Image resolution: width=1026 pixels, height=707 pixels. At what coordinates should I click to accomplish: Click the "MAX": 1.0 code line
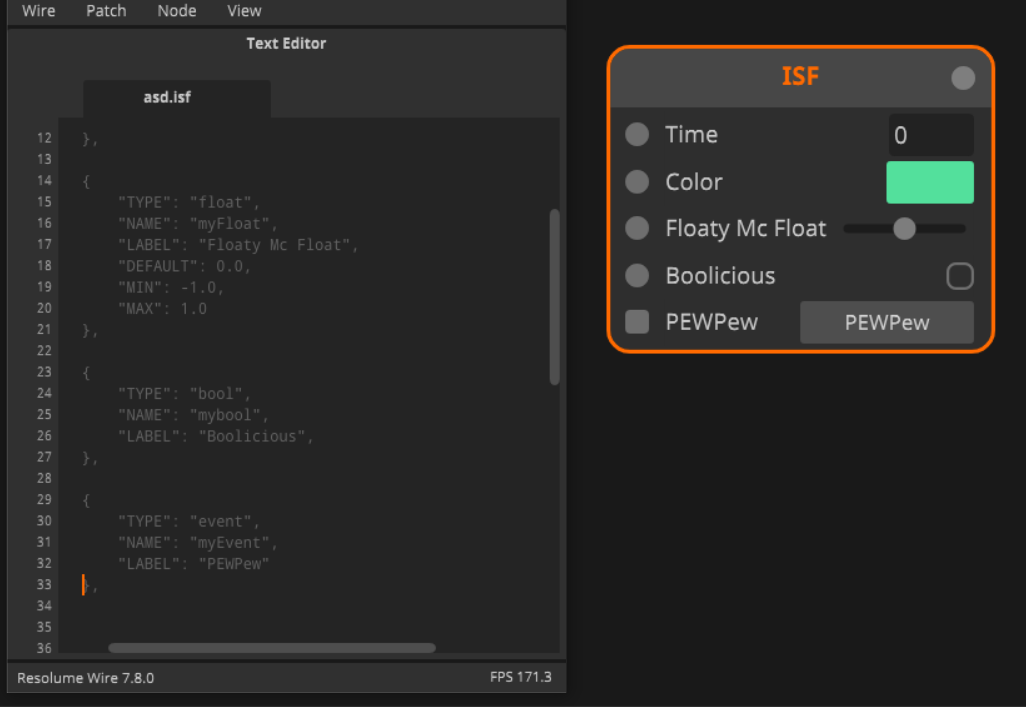tap(162, 309)
